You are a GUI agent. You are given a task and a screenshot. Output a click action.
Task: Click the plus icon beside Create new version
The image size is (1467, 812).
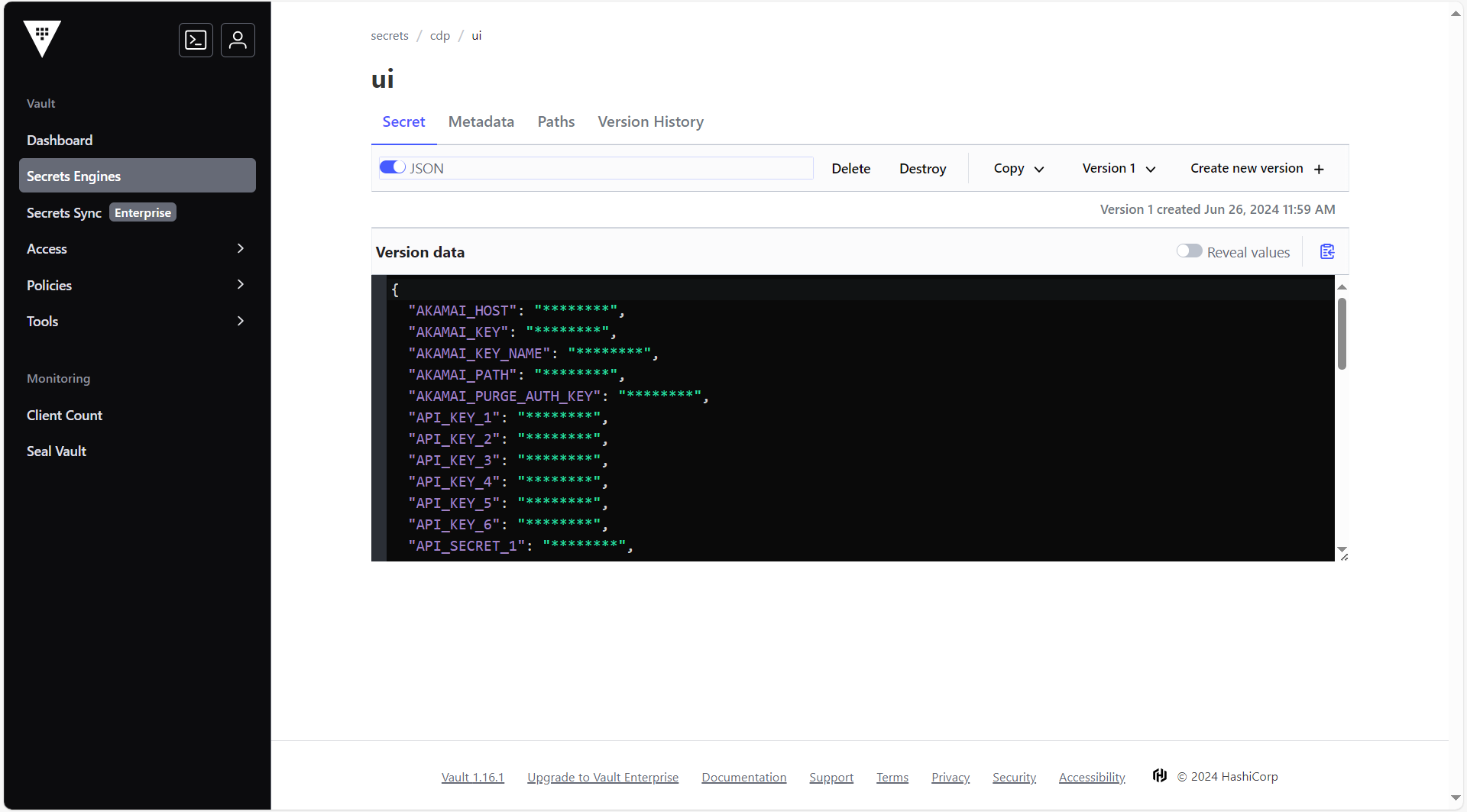pos(1320,169)
